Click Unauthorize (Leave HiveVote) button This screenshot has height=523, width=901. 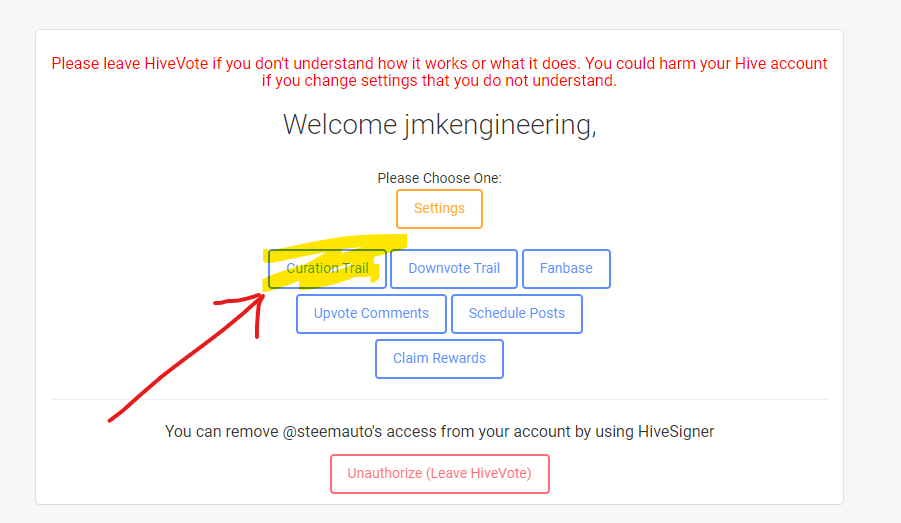point(440,474)
